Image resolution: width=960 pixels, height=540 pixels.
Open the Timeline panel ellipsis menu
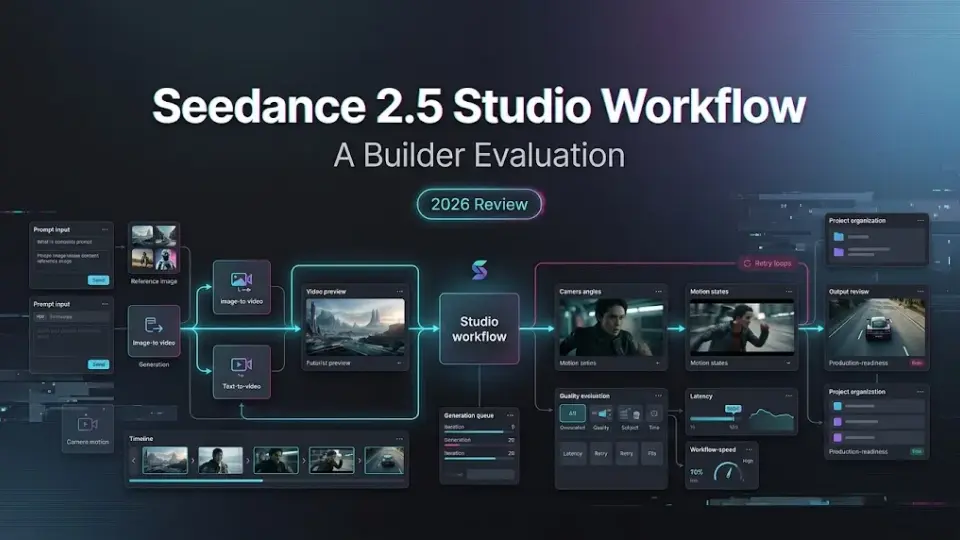(399, 439)
